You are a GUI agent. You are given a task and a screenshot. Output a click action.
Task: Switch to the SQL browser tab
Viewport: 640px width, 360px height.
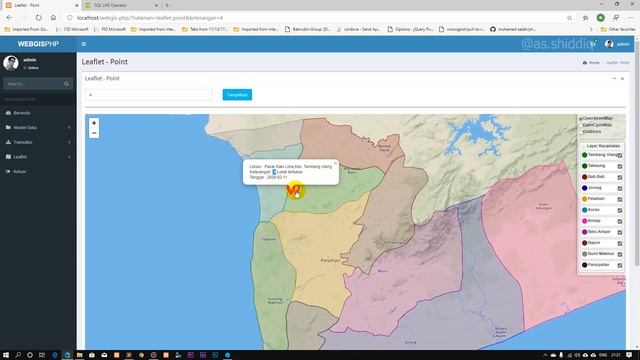pyautogui.click(x=122, y=5)
